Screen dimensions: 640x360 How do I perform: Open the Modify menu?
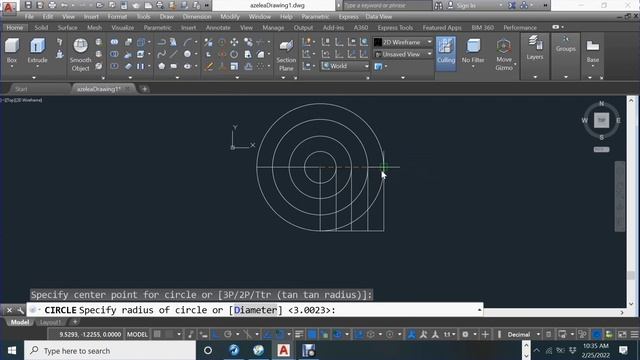pos(230,17)
